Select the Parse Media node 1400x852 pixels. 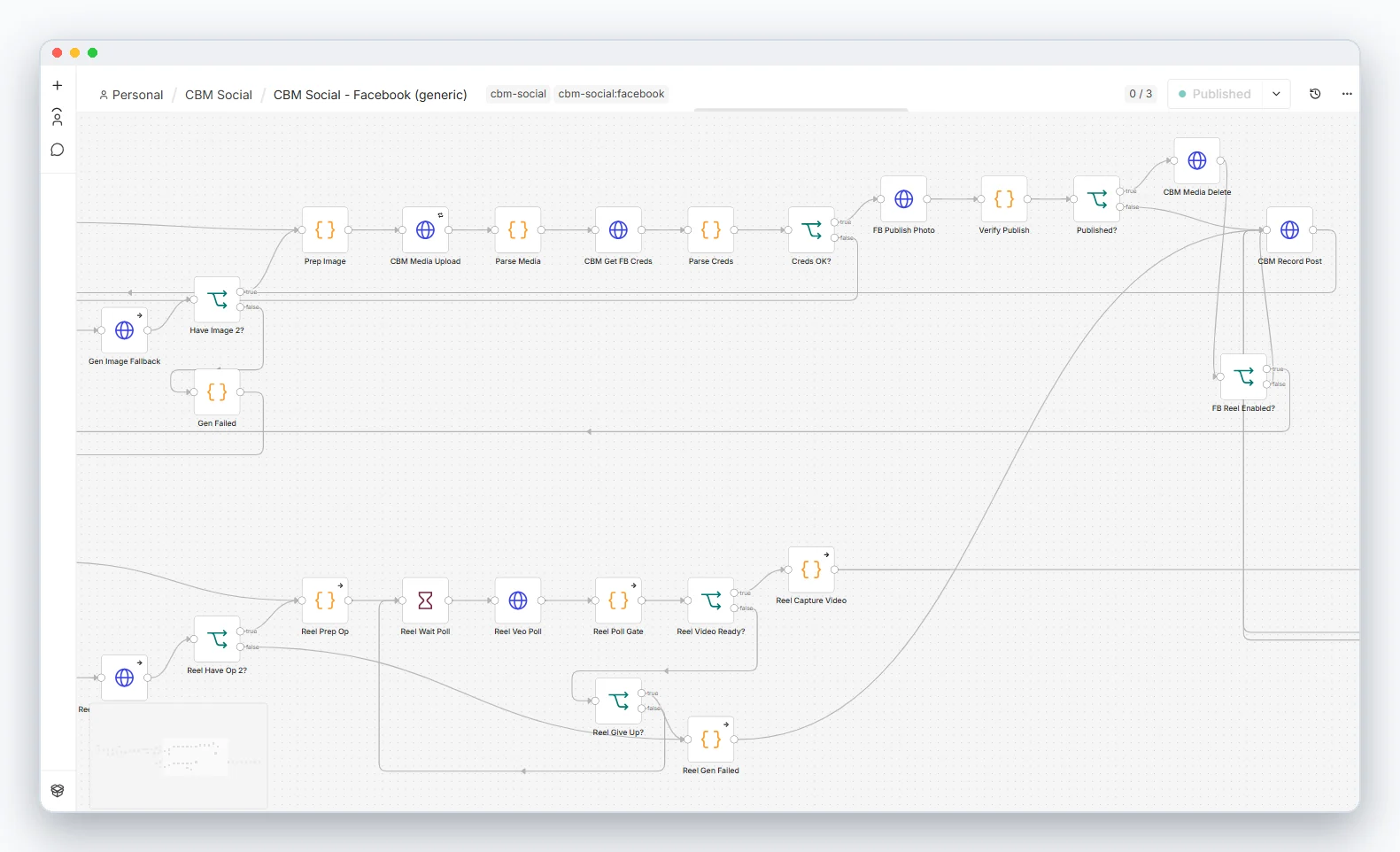[518, 230]
